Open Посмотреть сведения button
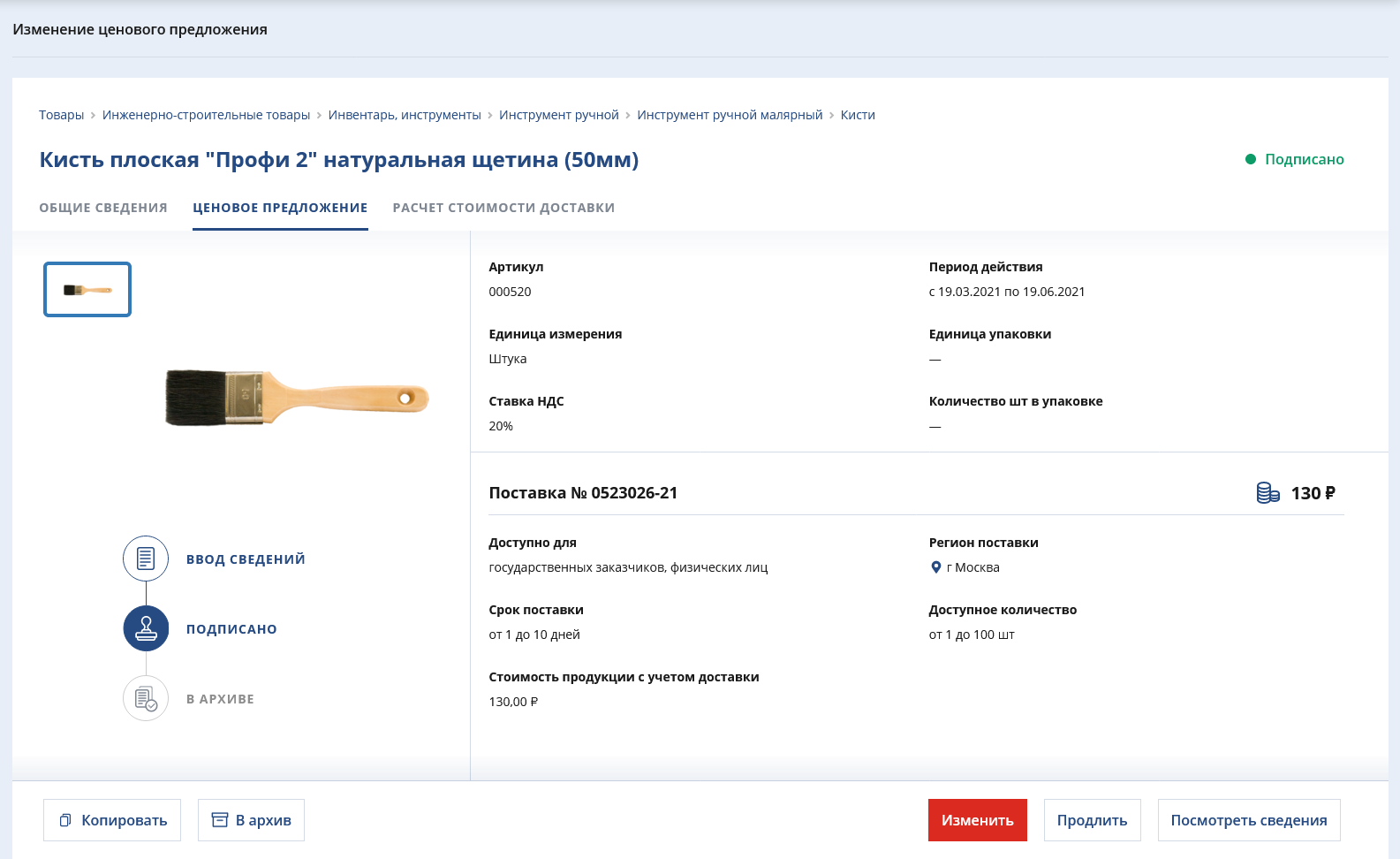 pos(1249,820)
